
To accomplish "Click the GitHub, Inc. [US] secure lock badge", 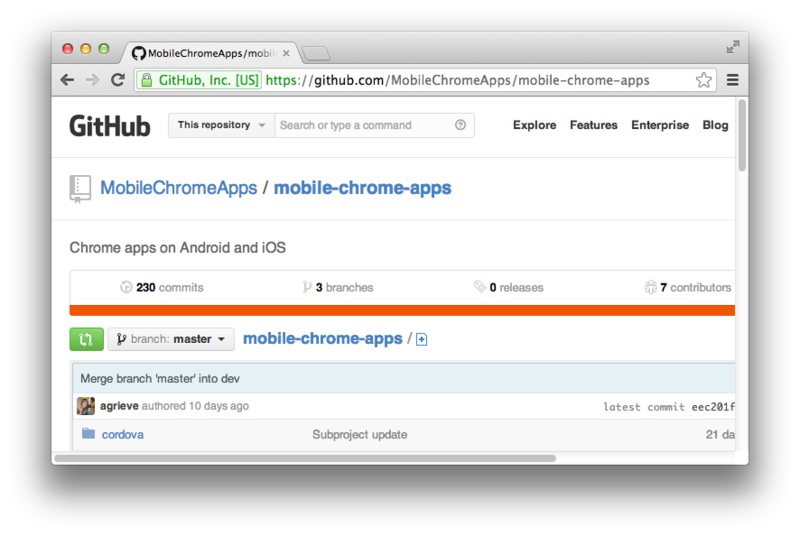I will click(x=199, y=80).
